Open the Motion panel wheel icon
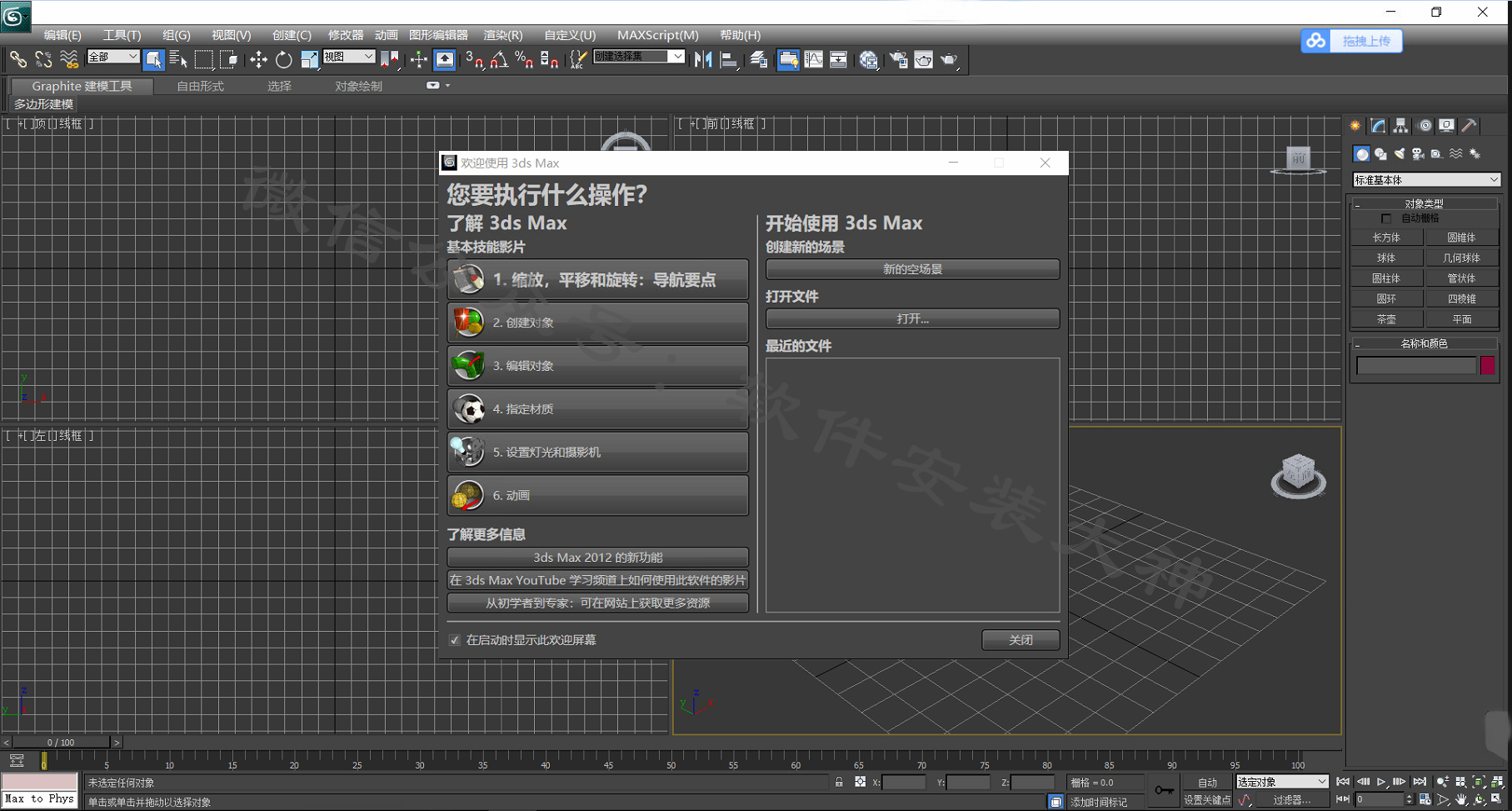The height and width of the screenshot is (811, 1512). [x=1425, y=126]
